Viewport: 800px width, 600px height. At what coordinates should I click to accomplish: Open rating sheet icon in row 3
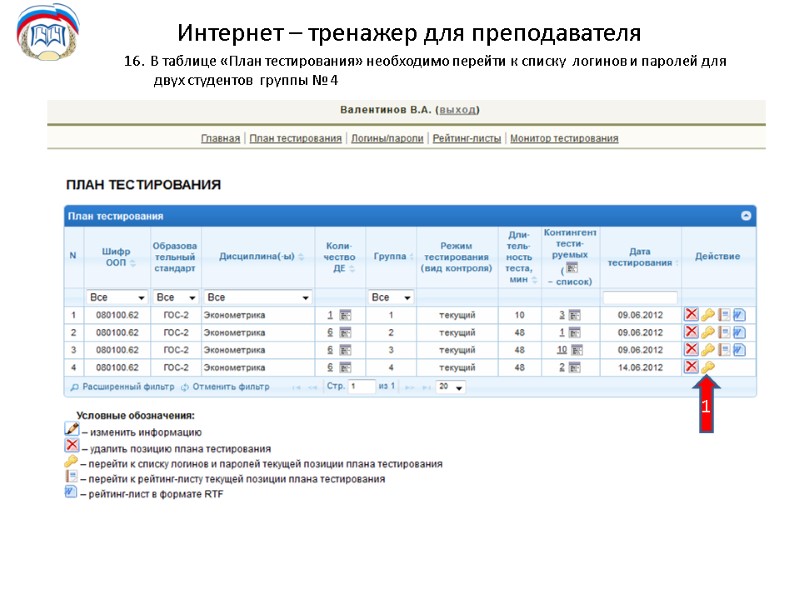[724, 350]
